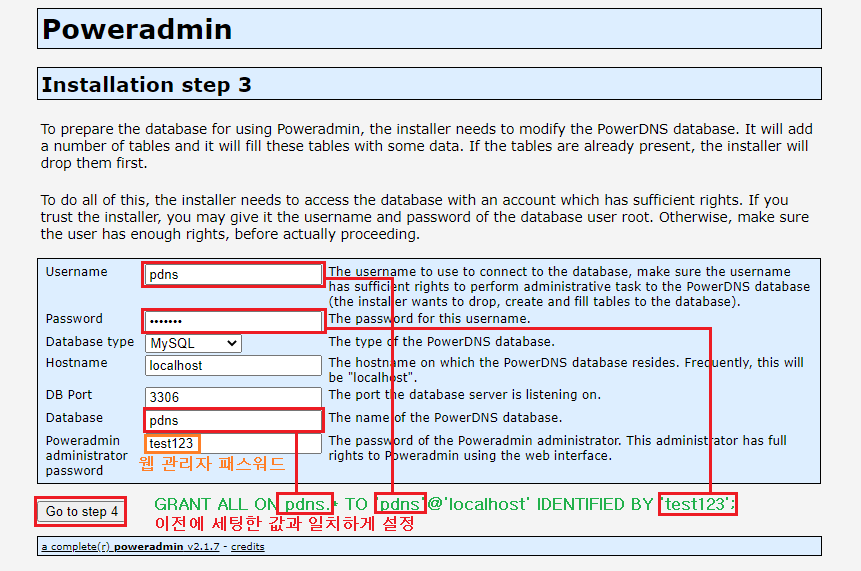Click the Password input field
The width and height of the screenshot is (861, 571).
233,321
